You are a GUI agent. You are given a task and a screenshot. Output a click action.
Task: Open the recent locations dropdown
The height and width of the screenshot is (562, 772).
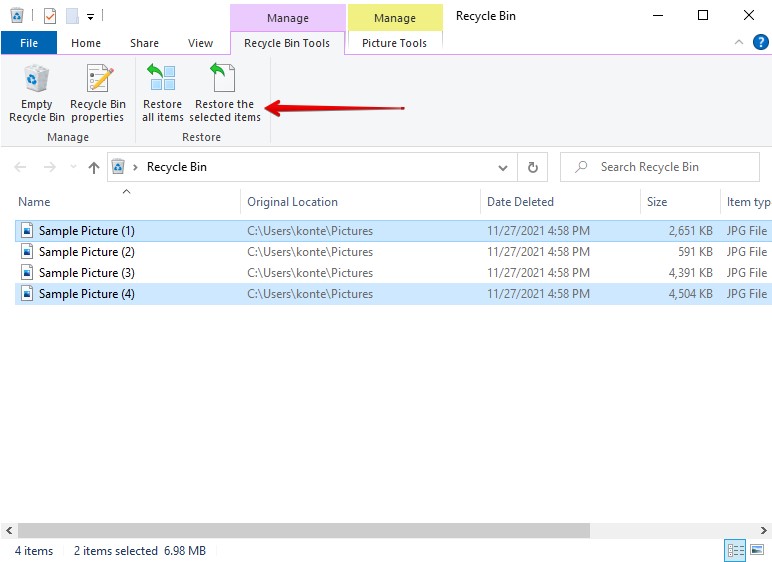point(73,167)
